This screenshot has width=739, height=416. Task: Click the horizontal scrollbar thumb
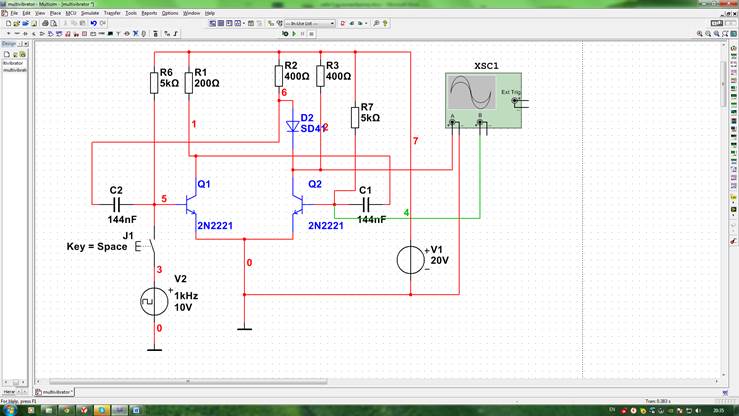click(x=188, y=381)
